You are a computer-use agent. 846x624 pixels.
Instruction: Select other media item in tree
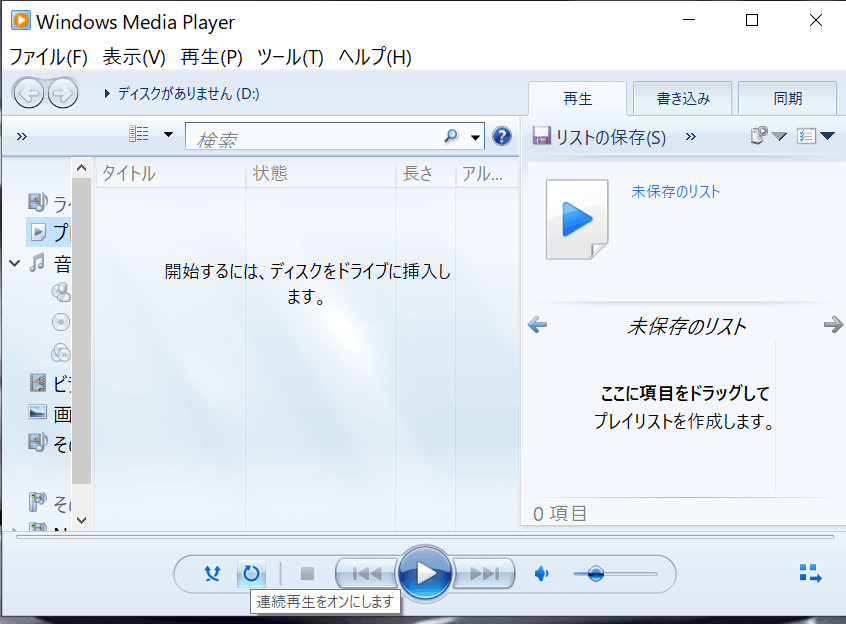click(49, 443)
